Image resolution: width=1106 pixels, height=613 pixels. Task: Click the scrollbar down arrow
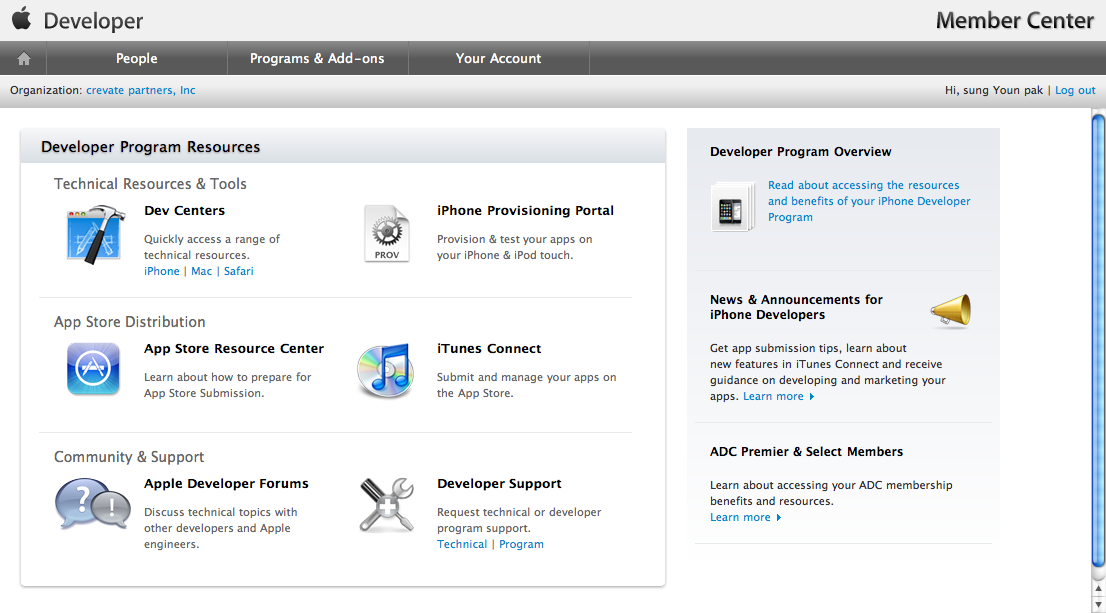click(1098, 605)
